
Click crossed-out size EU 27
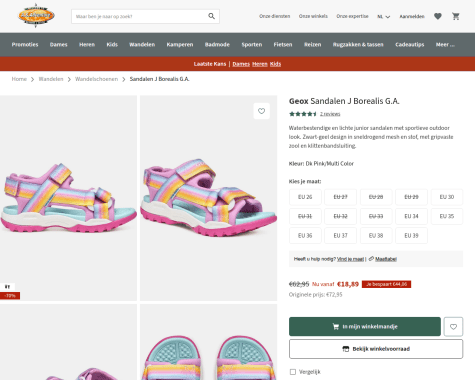tap(341, 197)
